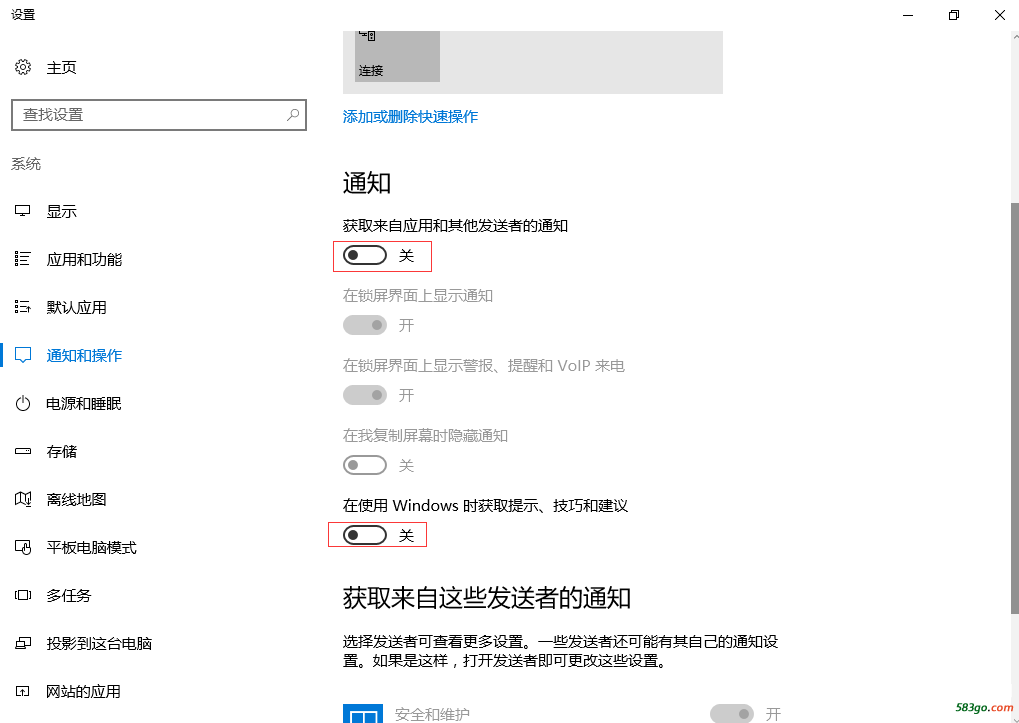Click the Notifications and actions speech icon
The image size is (1019, 723).
pyautogui.click(x=23, y=355)
